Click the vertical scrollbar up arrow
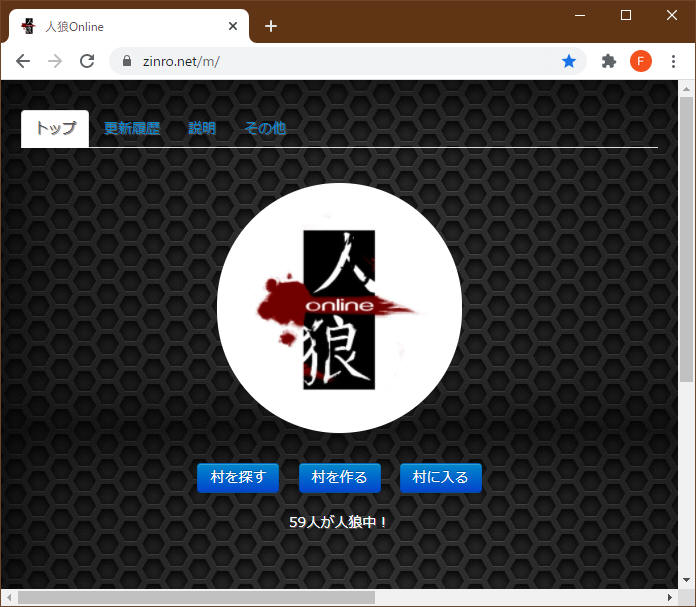This screenshot has width=696, height=607. coord(687,89)
